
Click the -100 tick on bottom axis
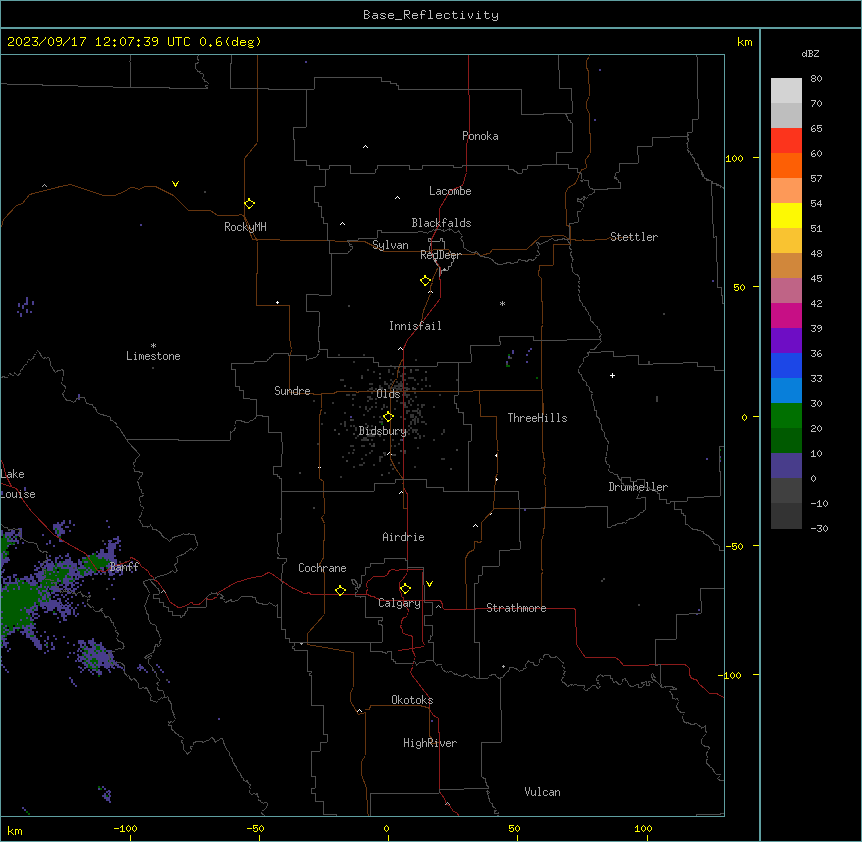(x=126, y=829)
